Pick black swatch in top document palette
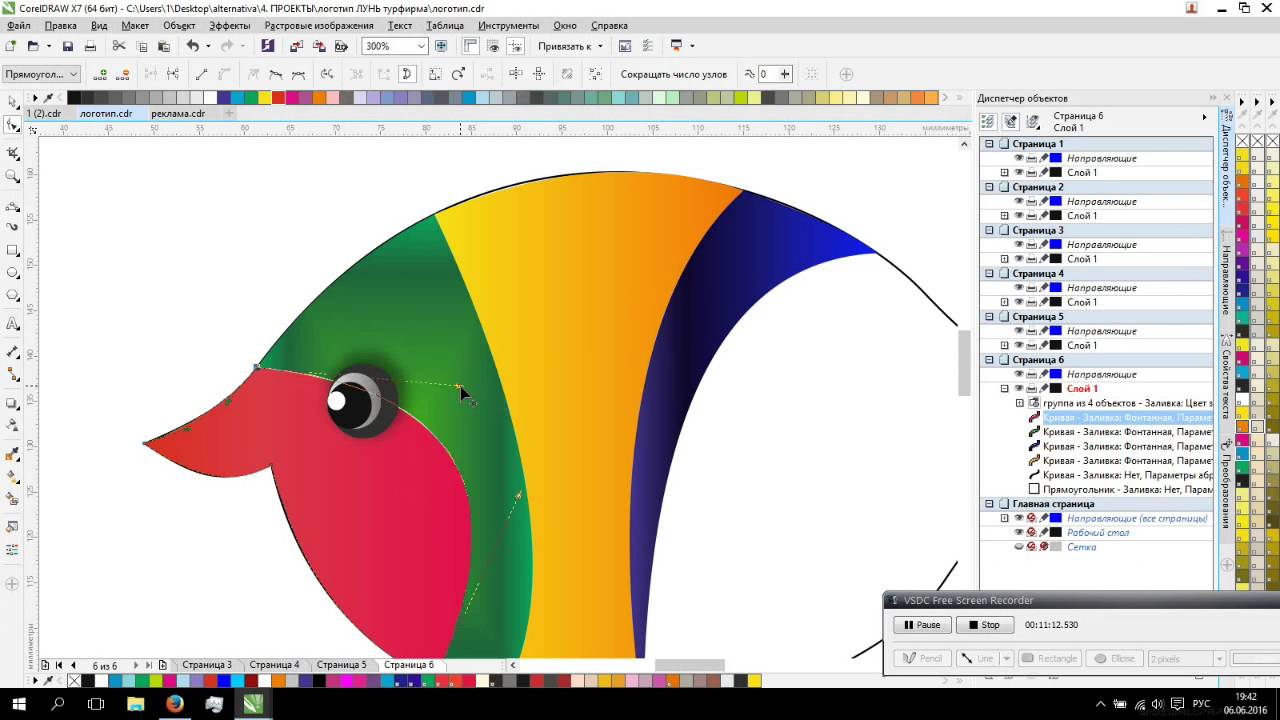Screen dimensions: 1280x720 (x=73, y=98)
